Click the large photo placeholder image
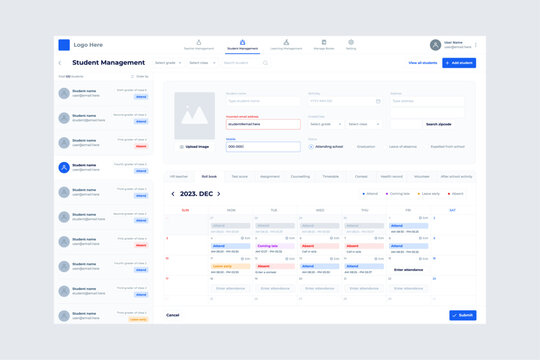 [195, 116]
